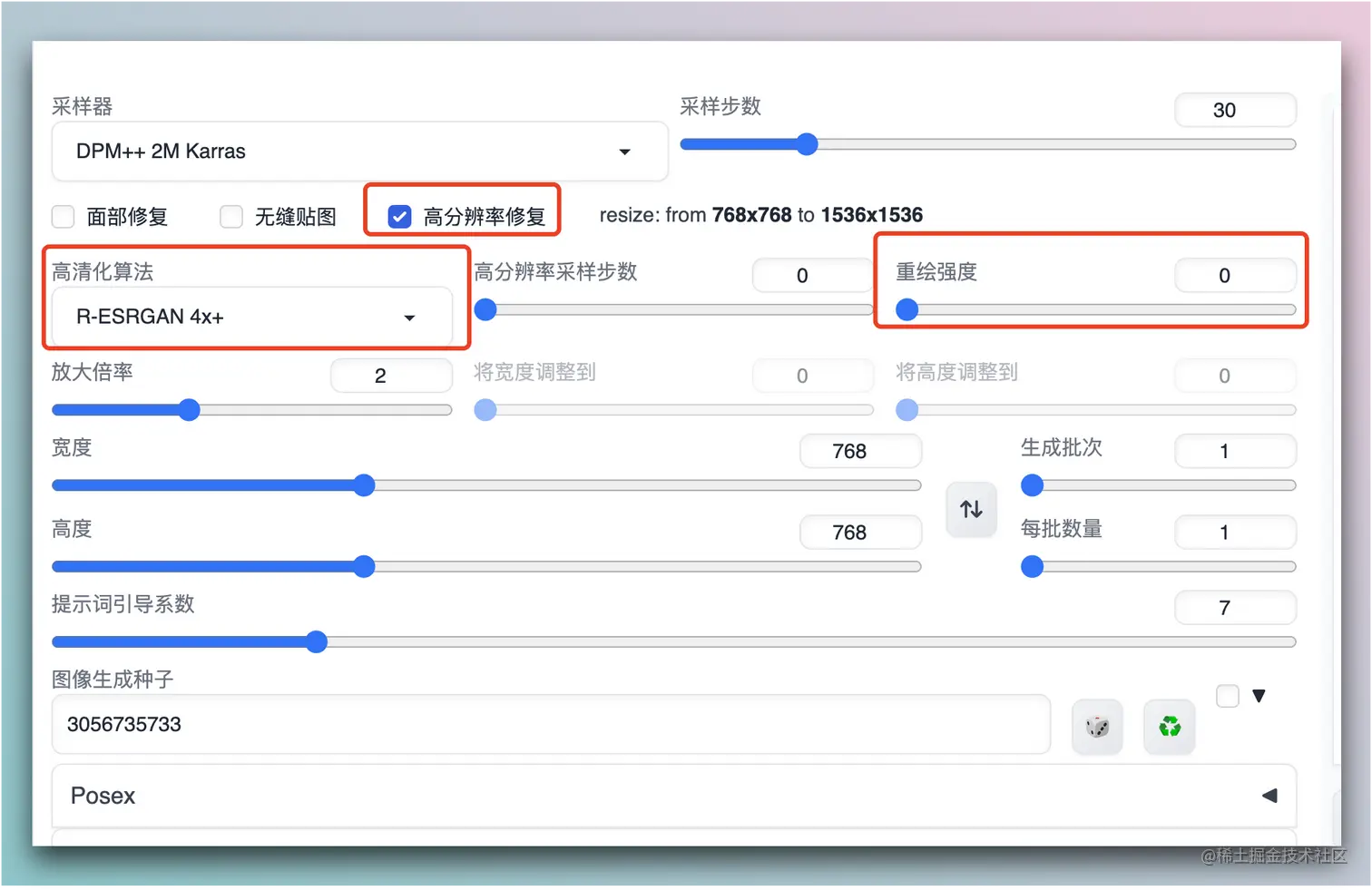
Task: Expand the Posex panel triangle
Action: [1269, 796]
